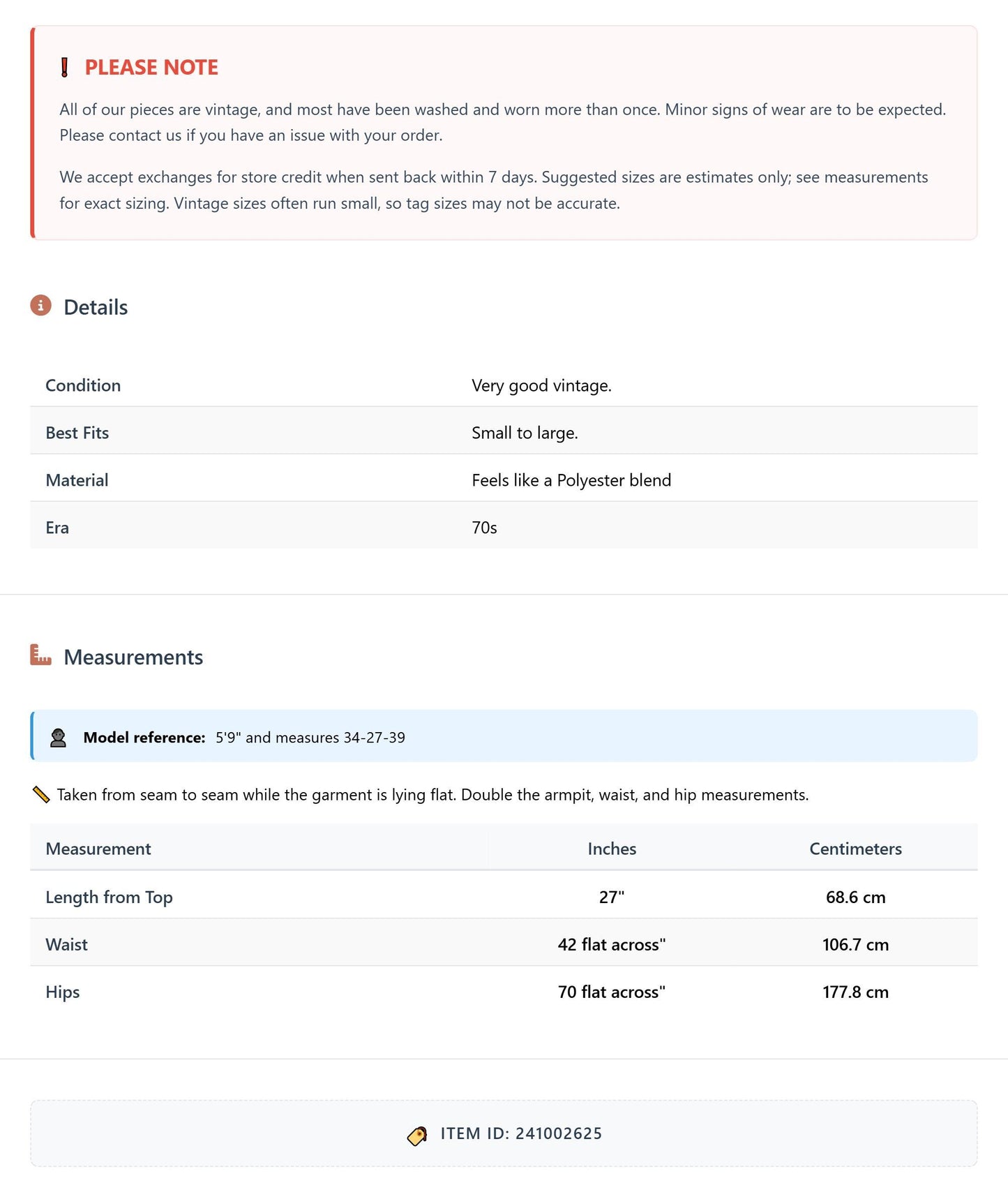Click the red exclamation mark icon
Viewport: 1008px width, 1192px height.
(65, 68)
